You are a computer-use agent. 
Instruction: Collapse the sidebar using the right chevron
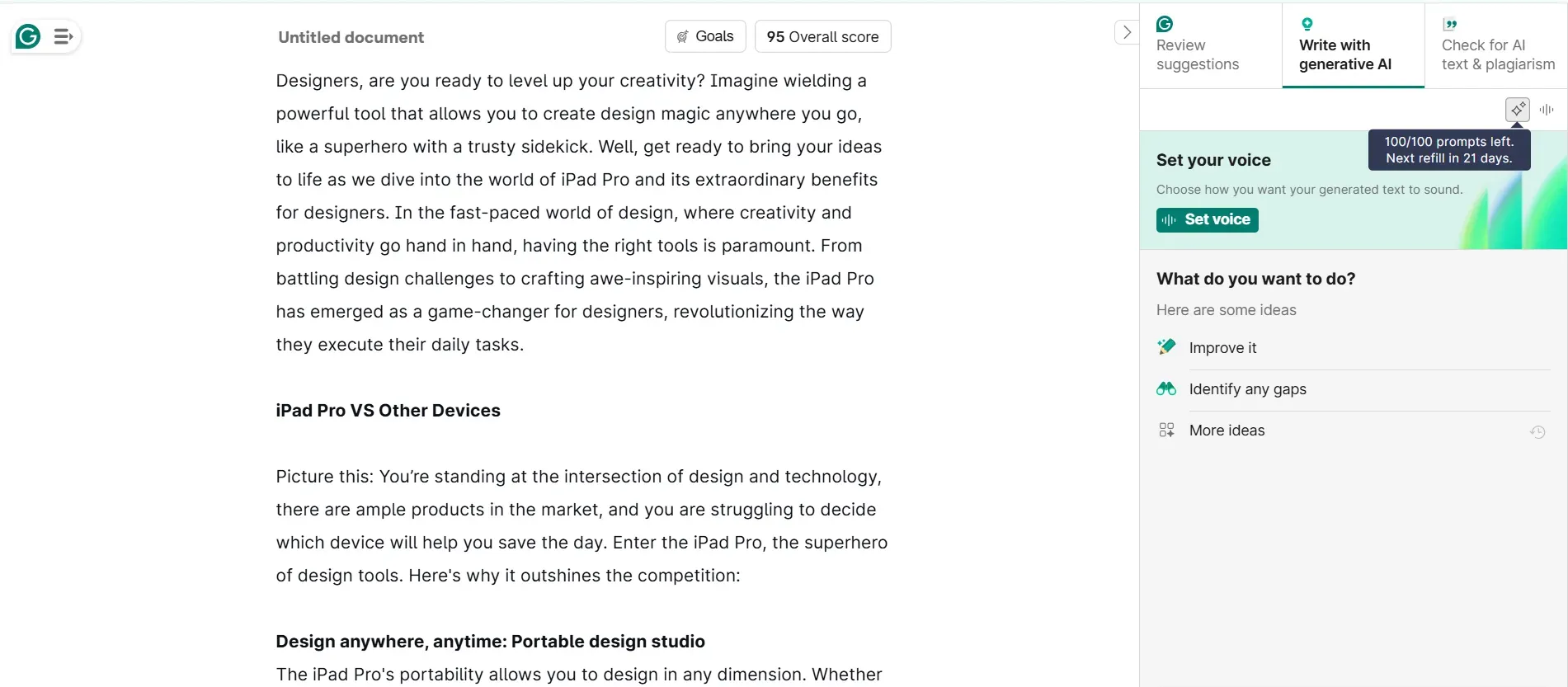tap(1126, 31)
